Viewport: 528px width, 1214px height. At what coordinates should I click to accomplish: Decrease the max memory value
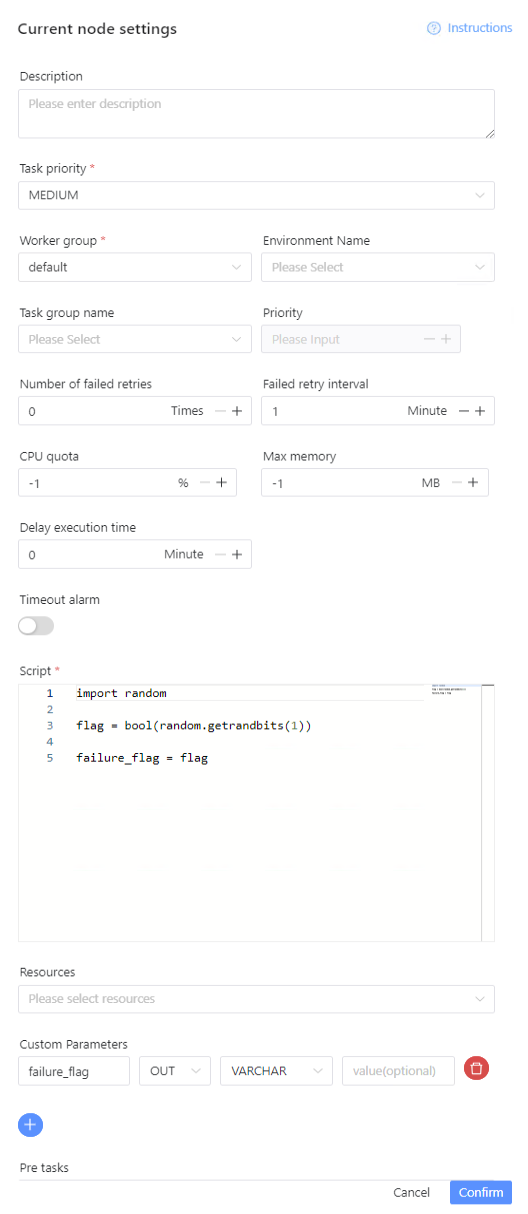pyautogui.click(x=457, y=483)
